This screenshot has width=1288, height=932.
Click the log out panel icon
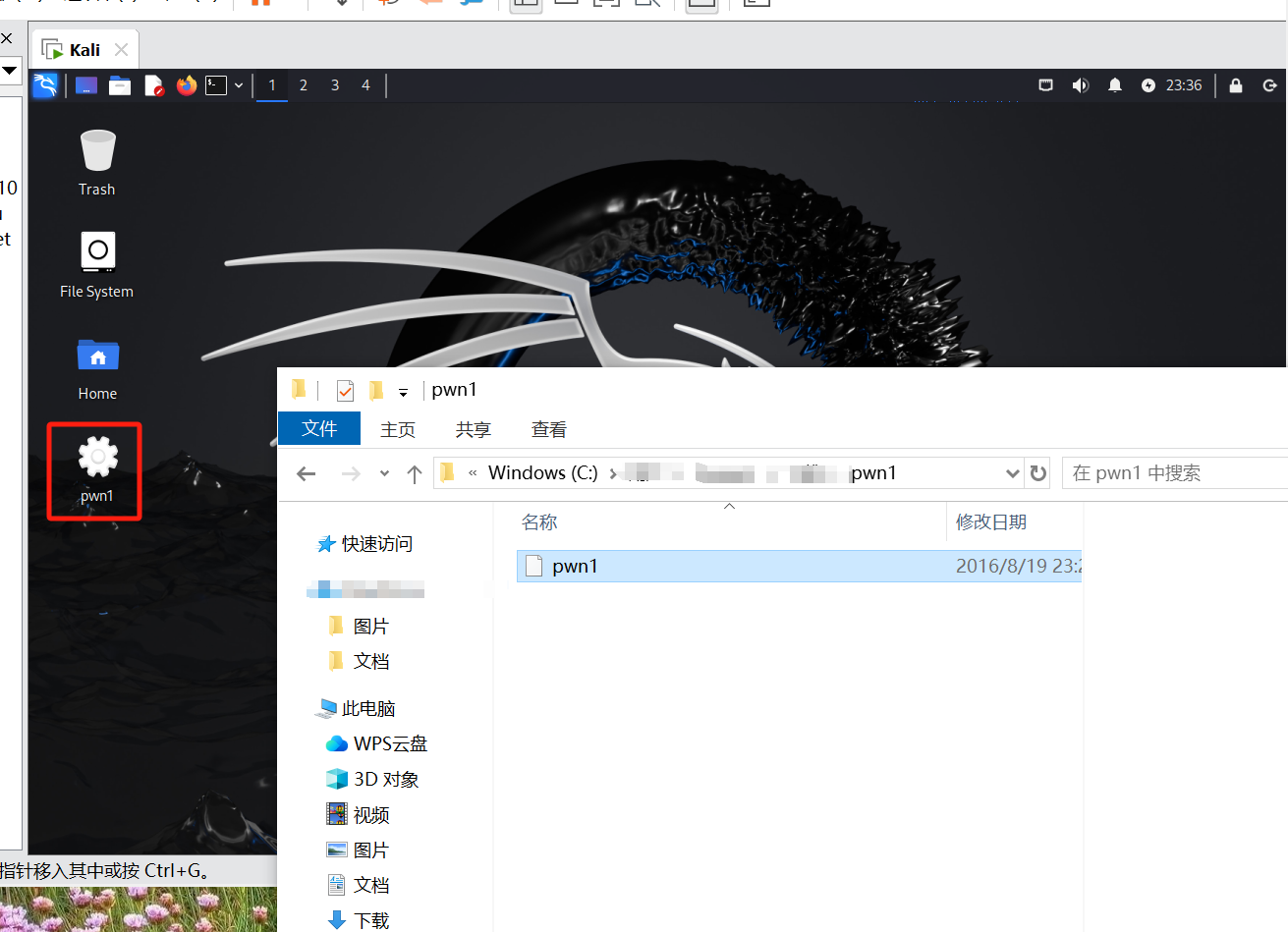click(1269, 85)
